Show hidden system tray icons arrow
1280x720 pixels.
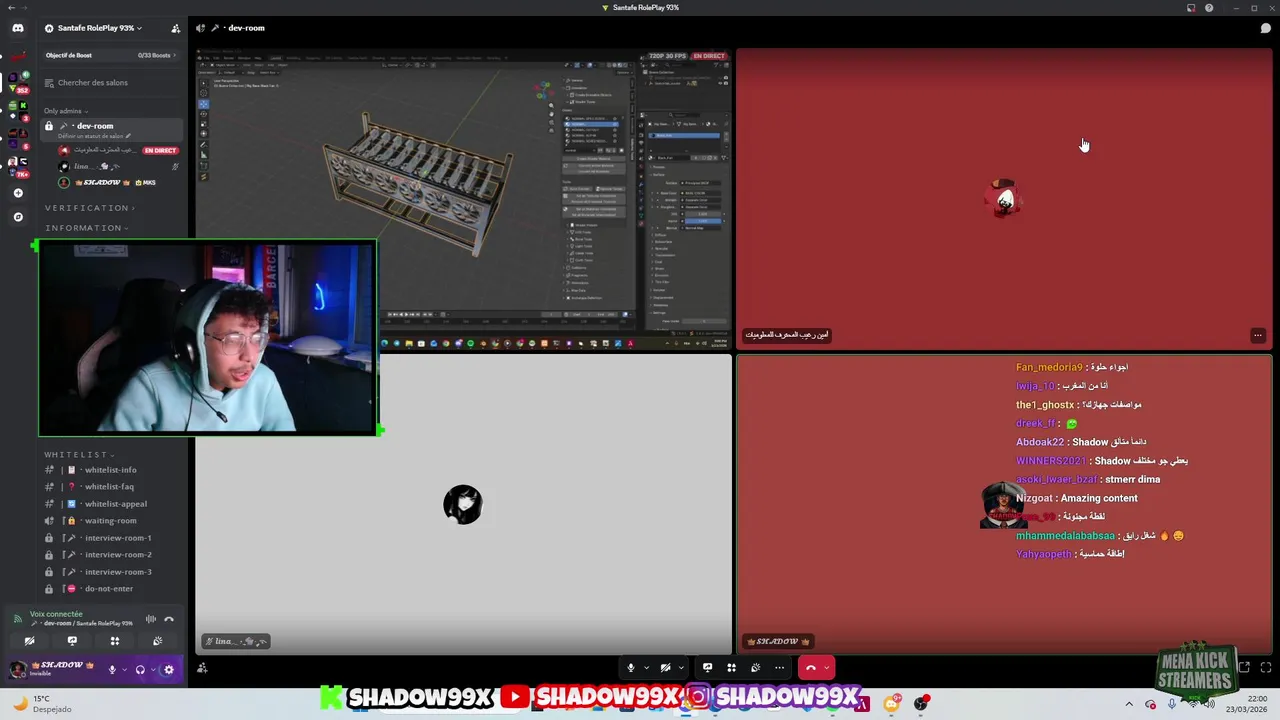point(1129,704)
